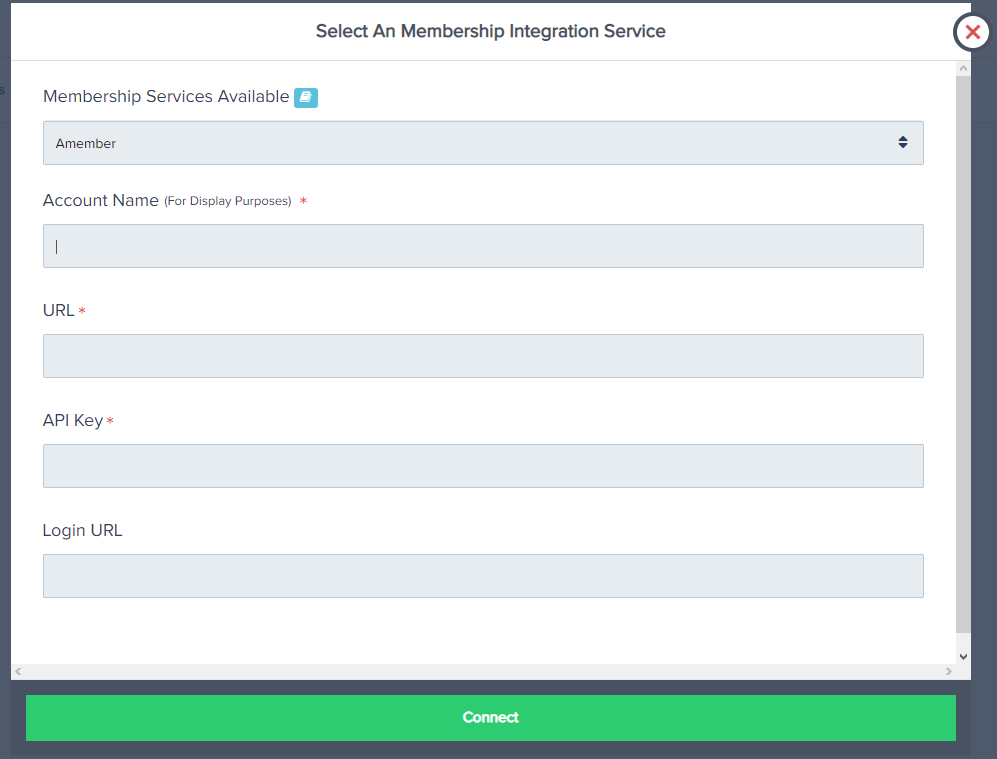Open the Membership Services Available dropdown

click(482, 143)
